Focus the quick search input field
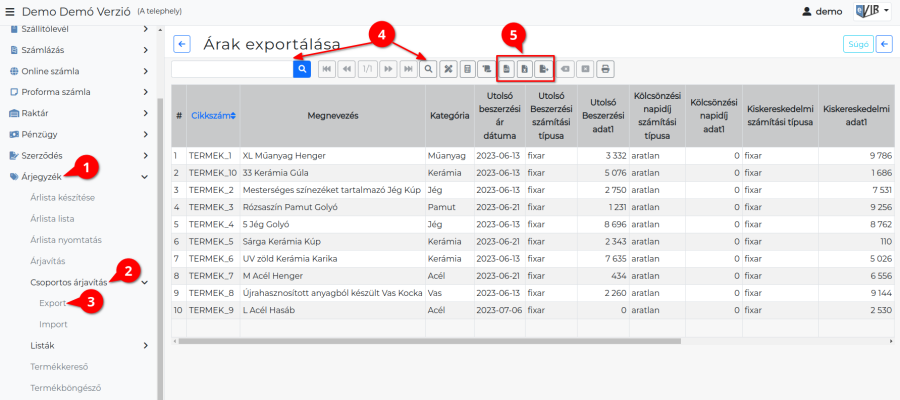 (232, 69)
